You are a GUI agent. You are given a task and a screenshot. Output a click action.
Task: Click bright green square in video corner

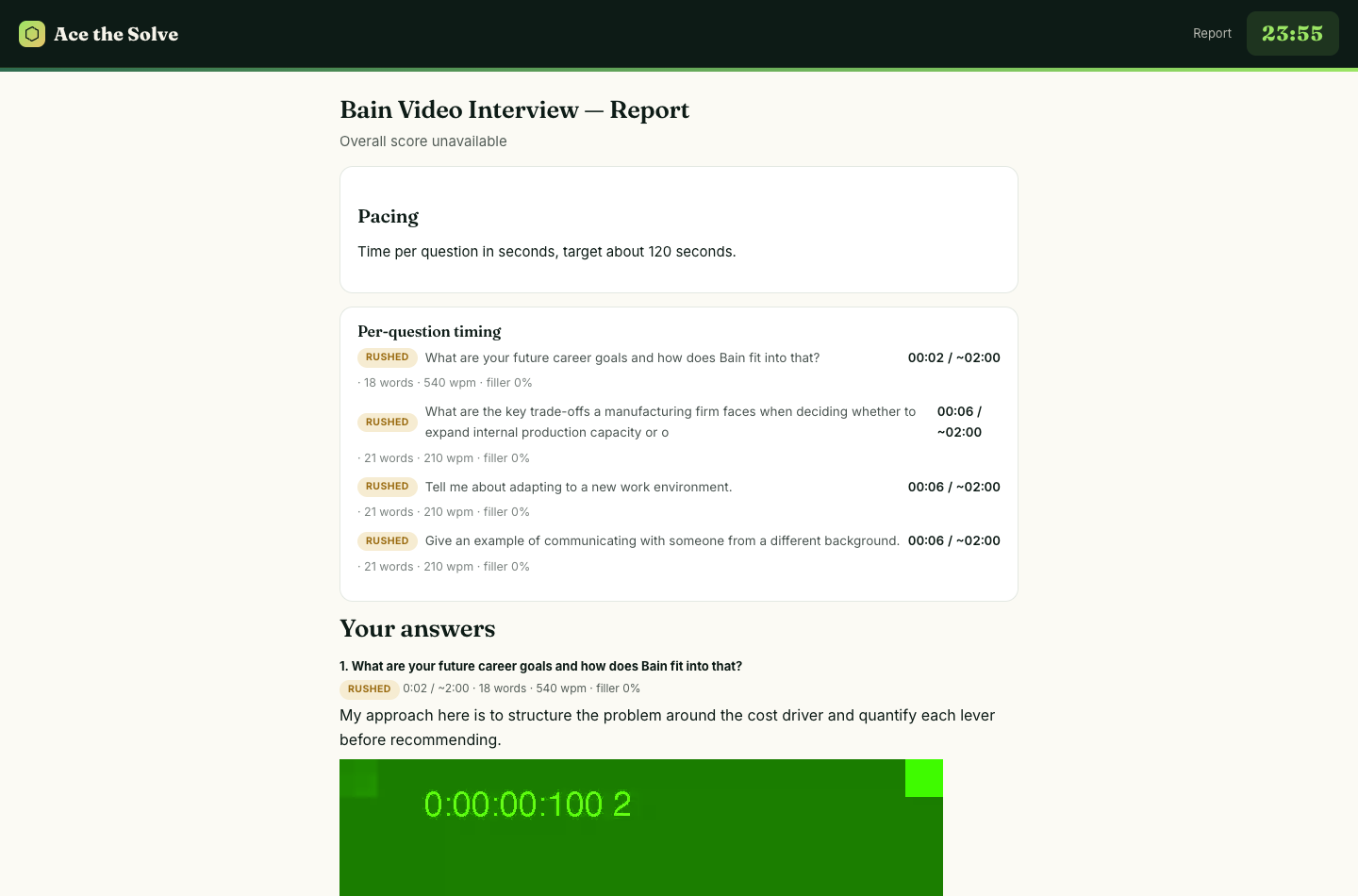924,778
